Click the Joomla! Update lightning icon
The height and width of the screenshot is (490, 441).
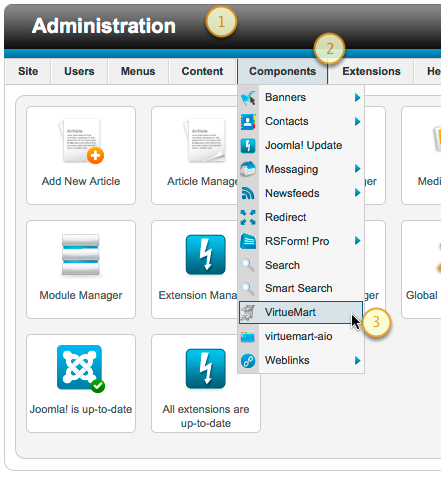[x=248, y=146]
